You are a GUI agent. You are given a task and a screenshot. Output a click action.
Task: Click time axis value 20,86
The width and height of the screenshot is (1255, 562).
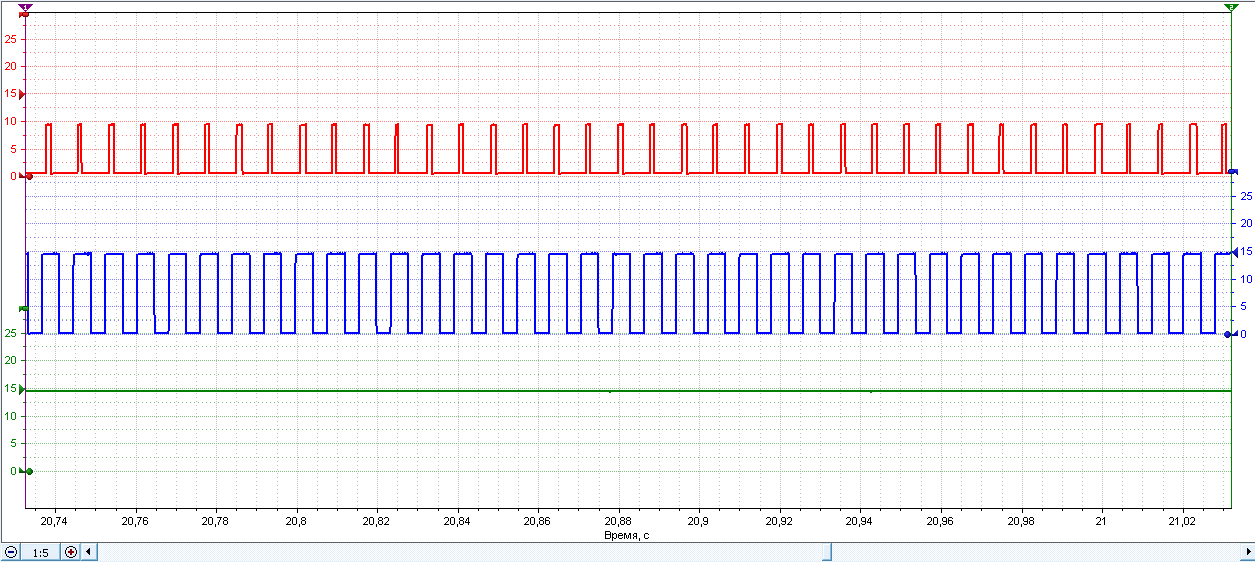coord(537,521)
